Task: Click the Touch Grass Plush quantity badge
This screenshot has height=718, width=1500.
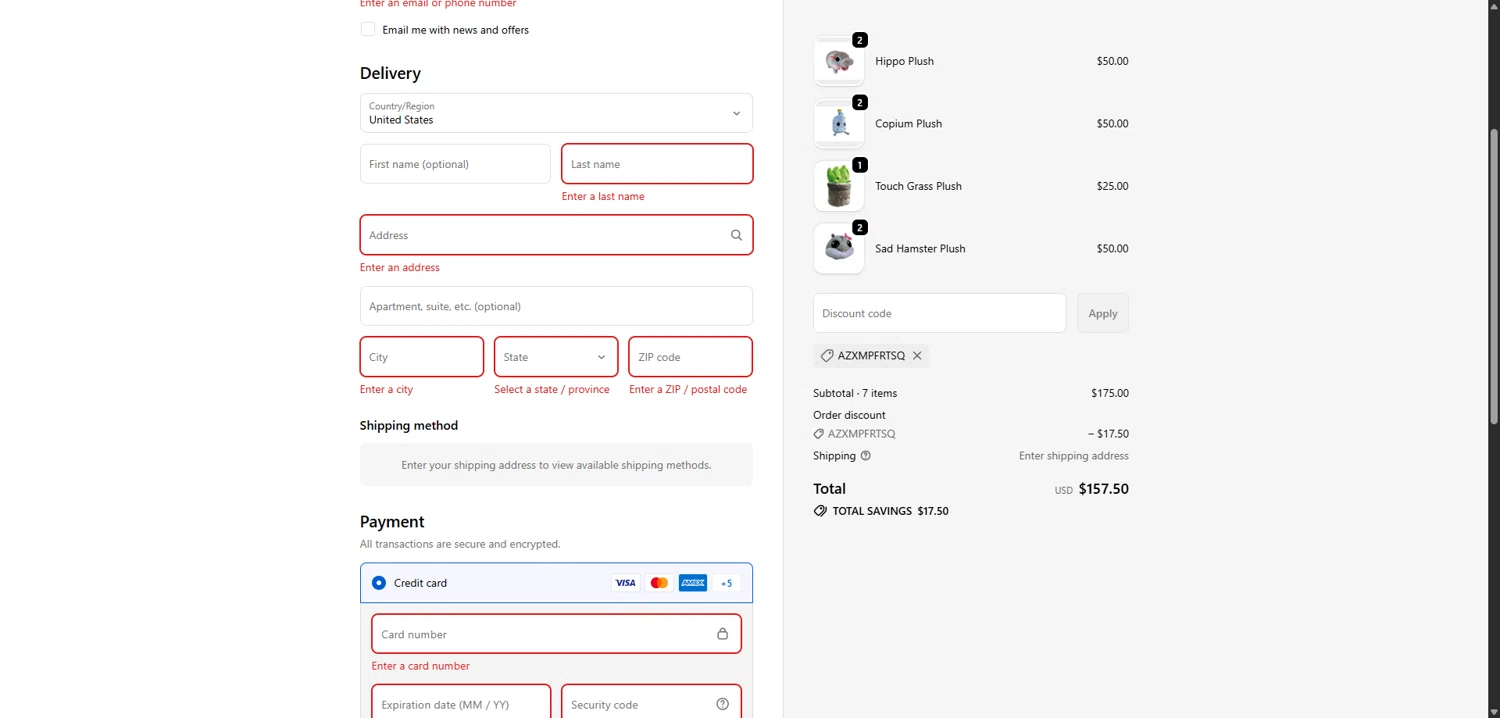Action: pos(860,165)
